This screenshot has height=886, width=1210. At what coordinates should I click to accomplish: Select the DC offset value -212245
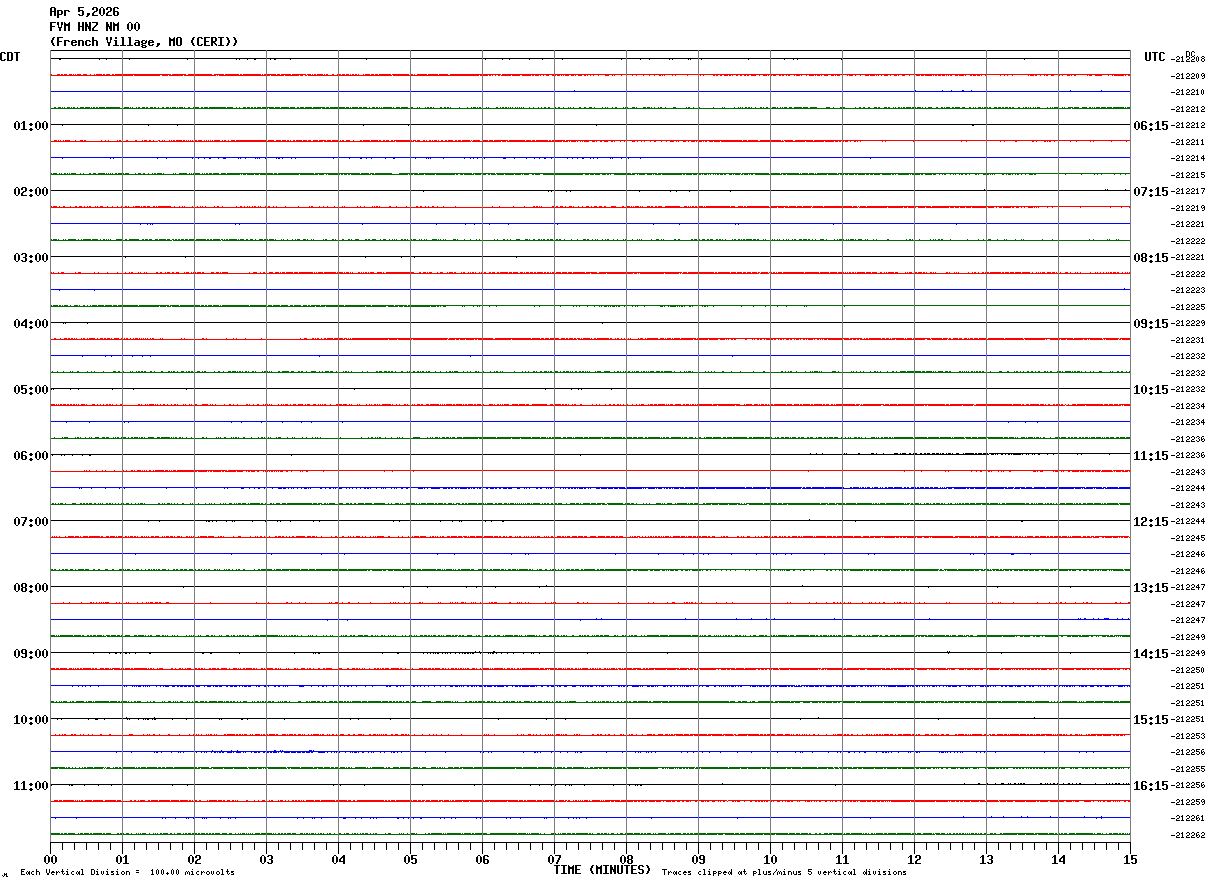[x=1188, y=538]
